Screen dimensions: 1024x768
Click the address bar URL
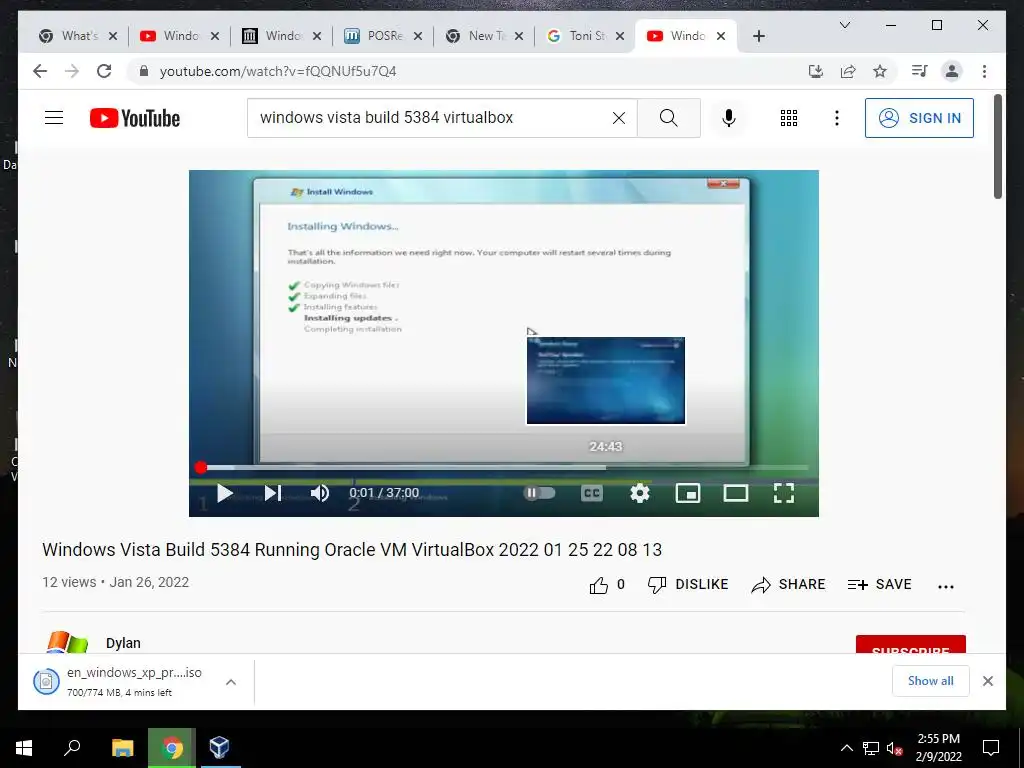[x=278, y=71]
